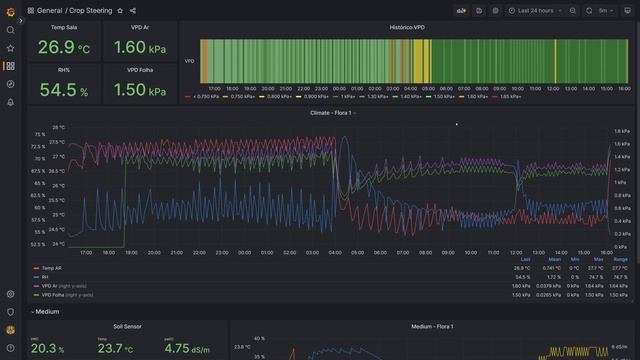Sort legend by the Range column
Screen dimensions: 640x360
620,260
